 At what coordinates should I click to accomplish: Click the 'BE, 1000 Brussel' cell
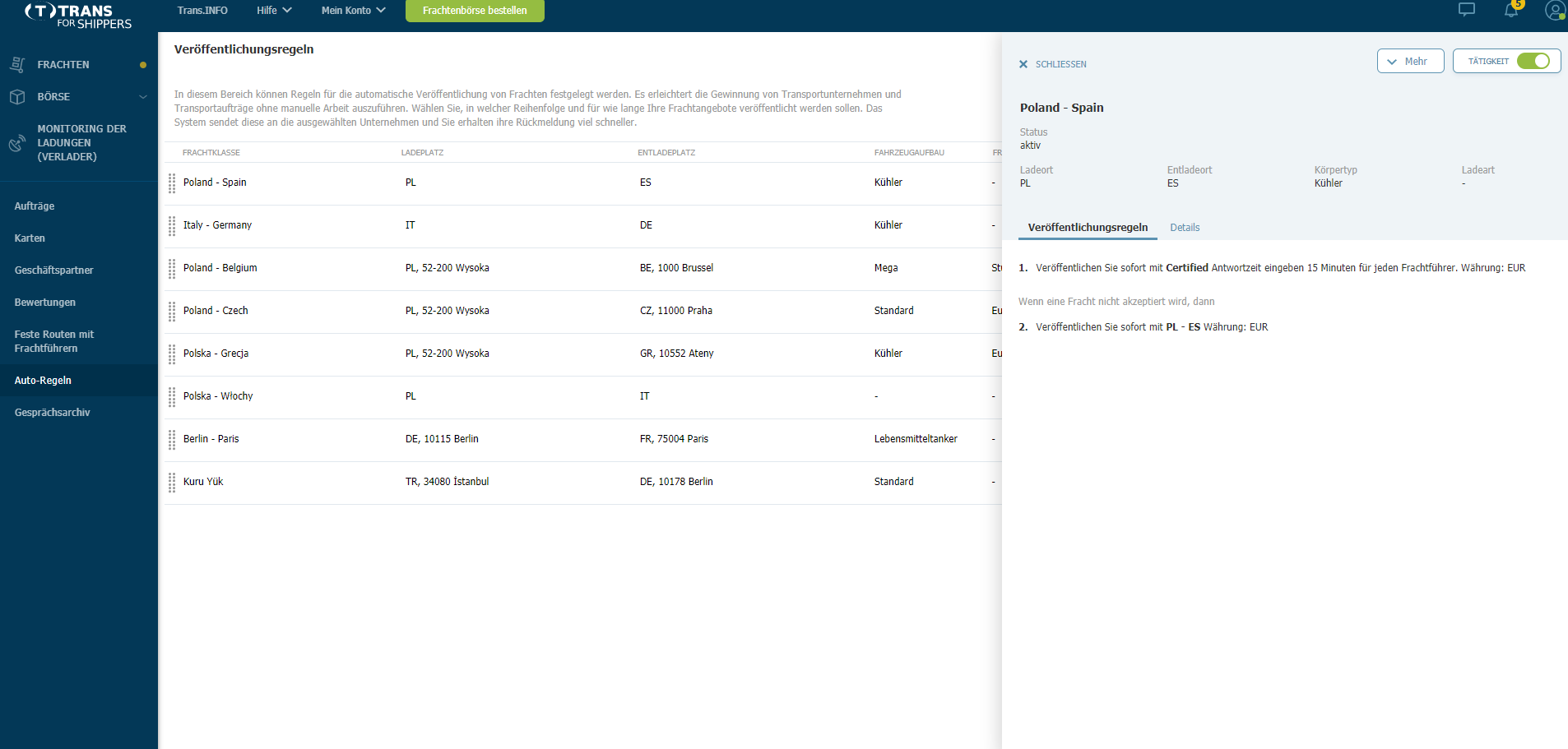point(676,268)
